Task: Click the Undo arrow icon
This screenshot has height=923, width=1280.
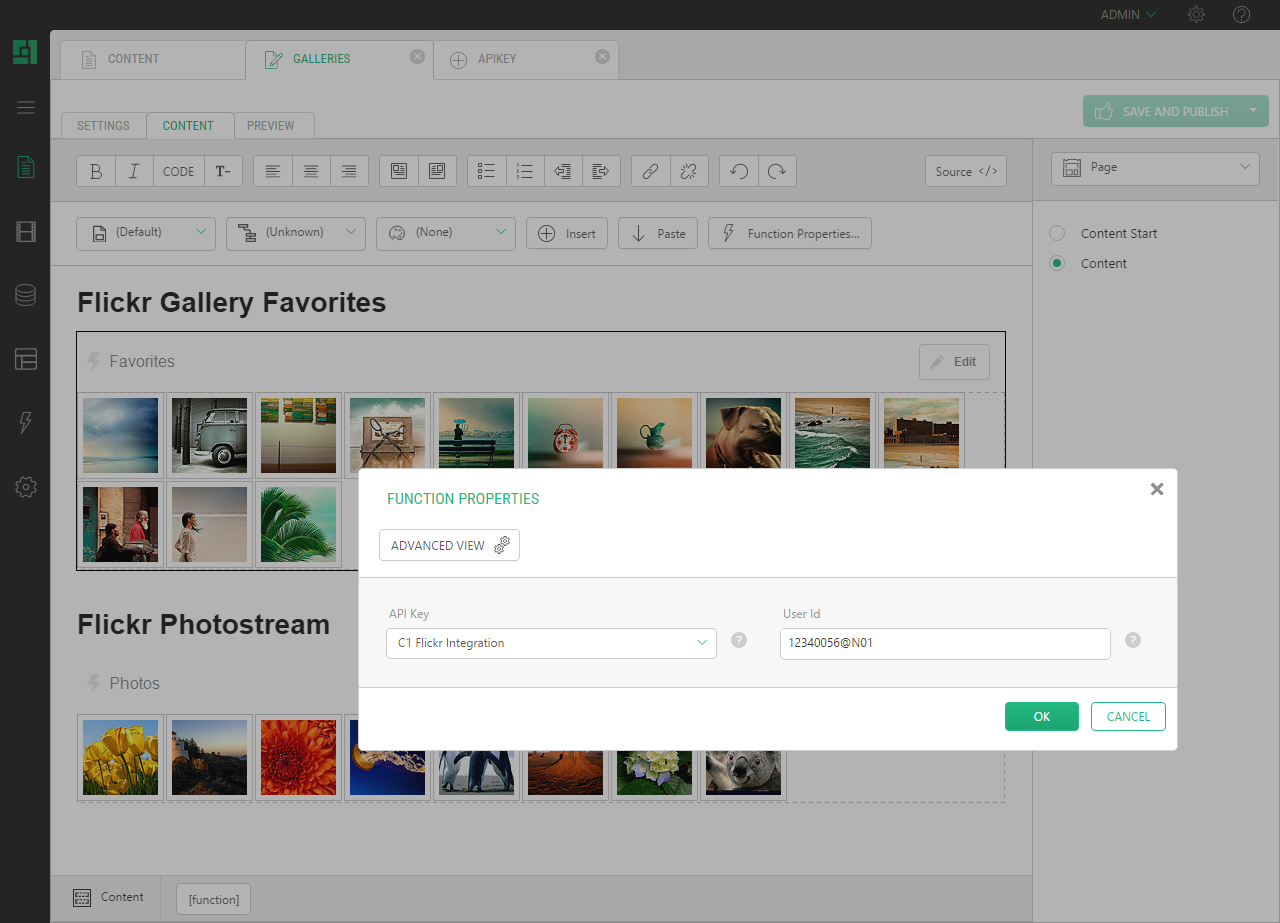Action: coord(739,171)
